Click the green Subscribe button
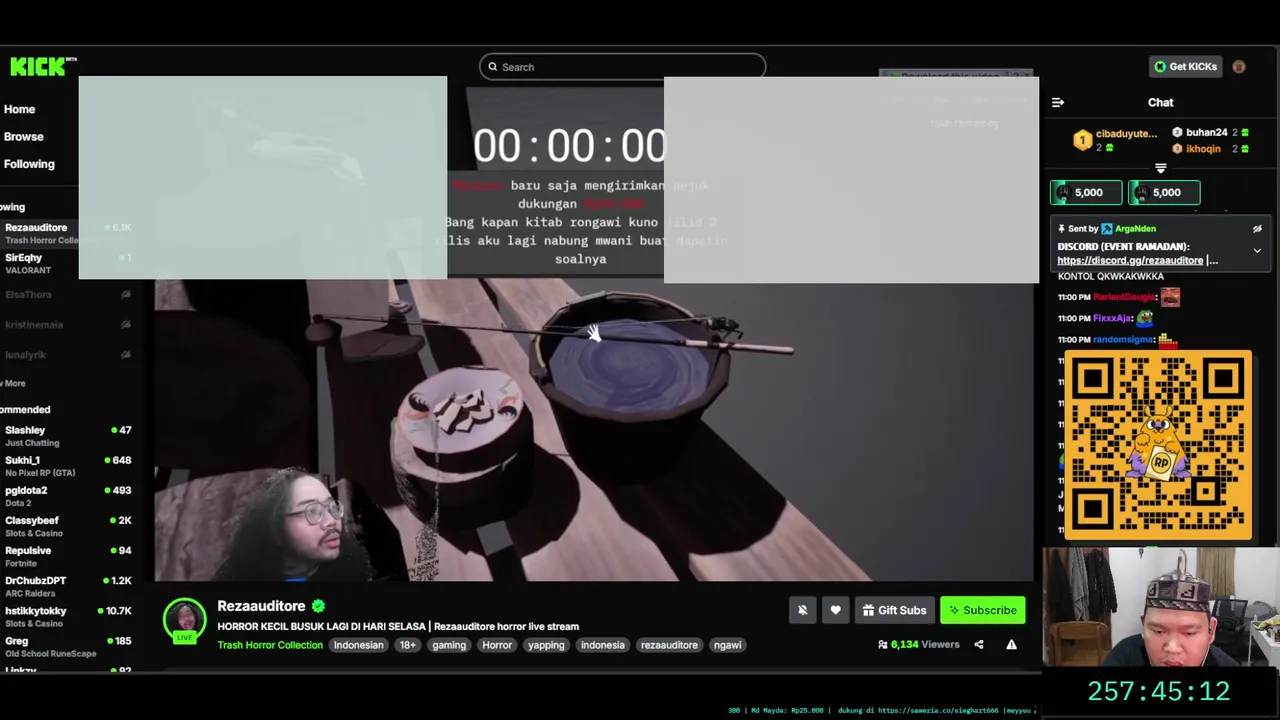The height and width of the screenshot is (720, 1280). point(983,610)
